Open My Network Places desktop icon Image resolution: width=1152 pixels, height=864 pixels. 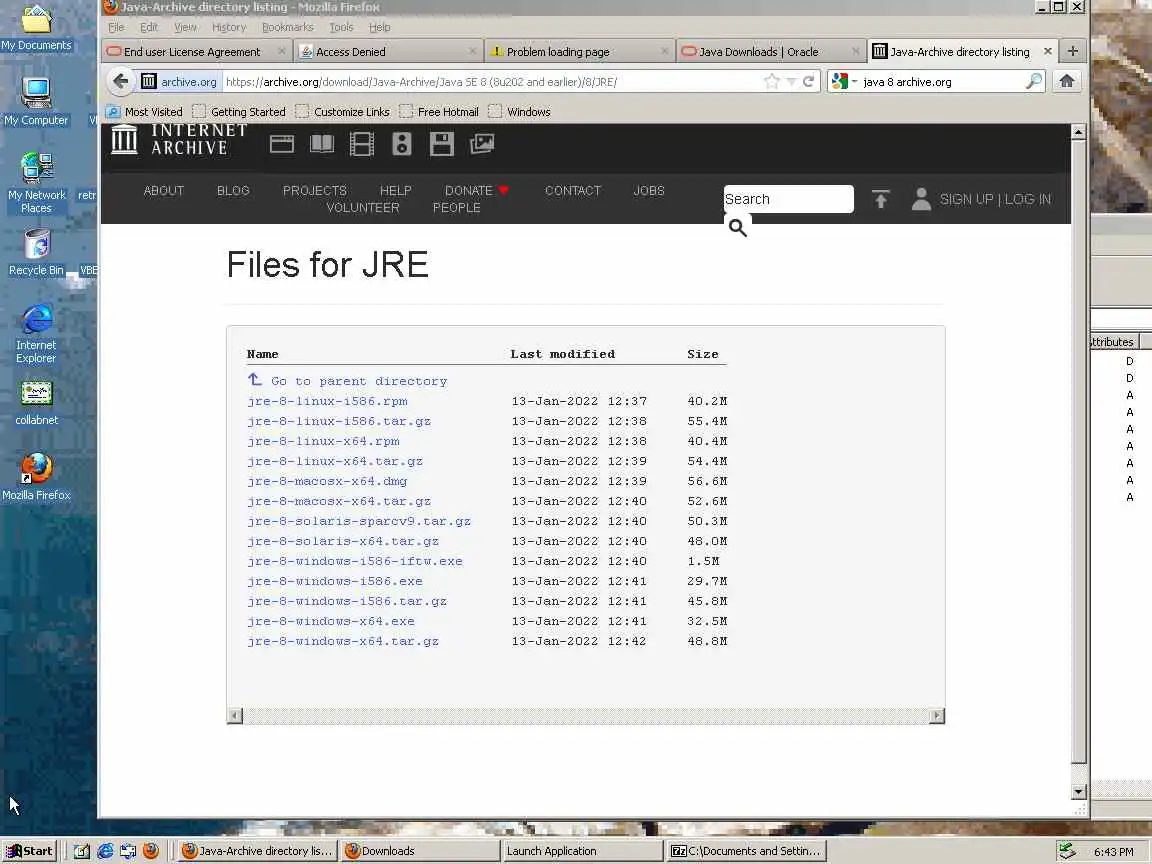tap(36, 182)
